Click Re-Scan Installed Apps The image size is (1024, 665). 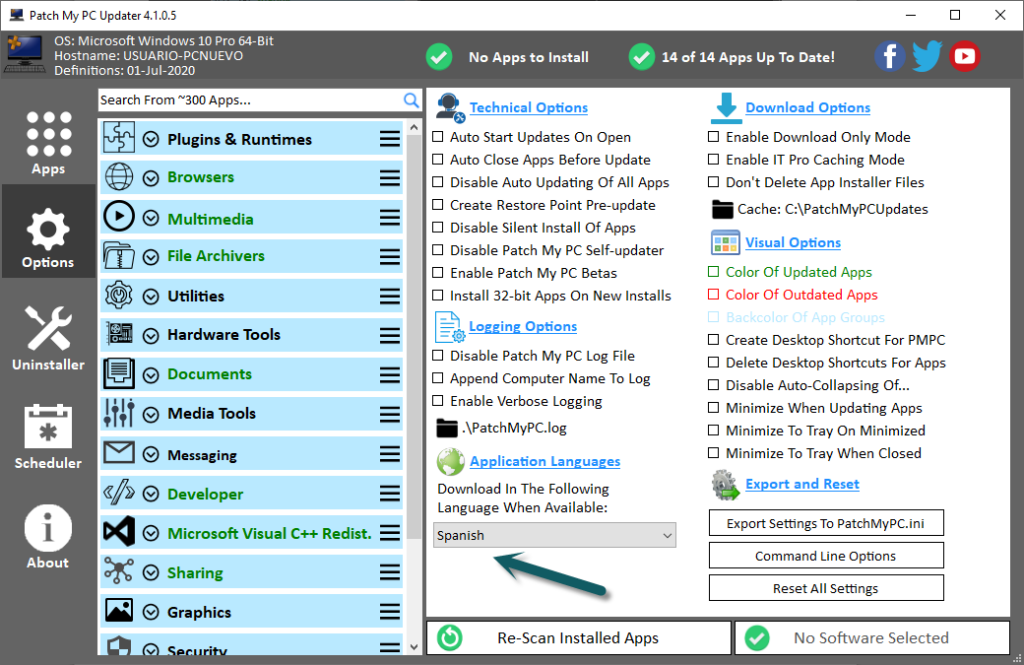click(x=579, y=638)
